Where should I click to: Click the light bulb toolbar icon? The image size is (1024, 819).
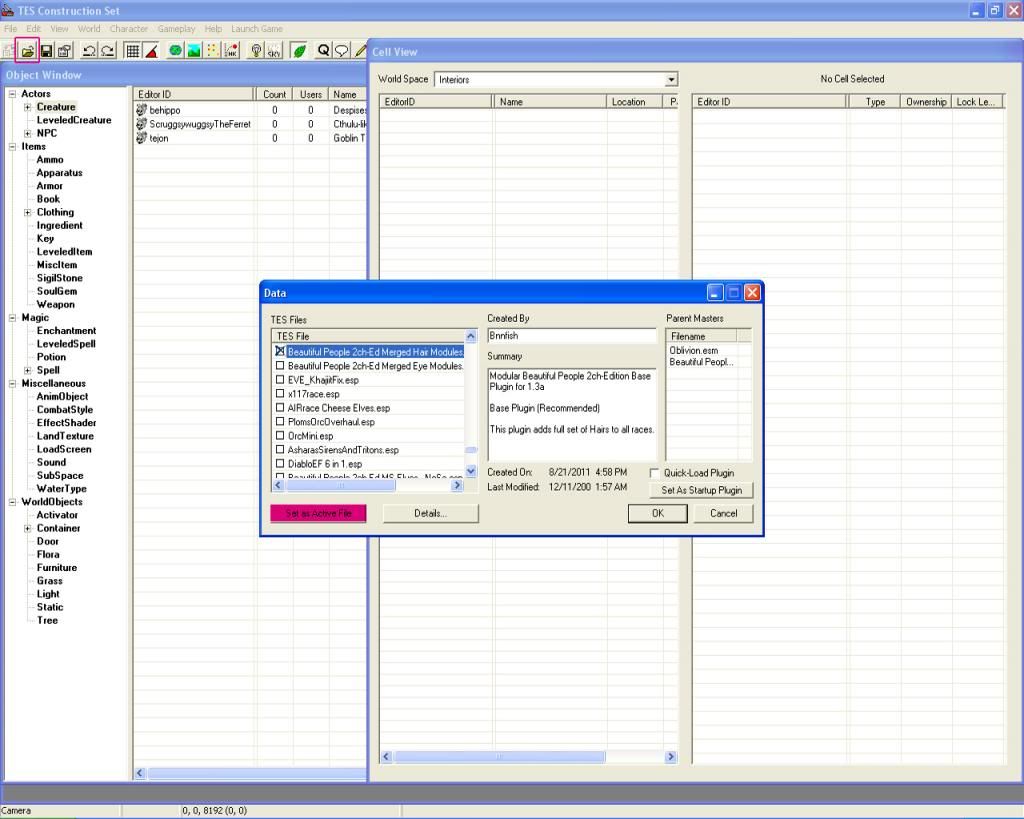[255, 50]
